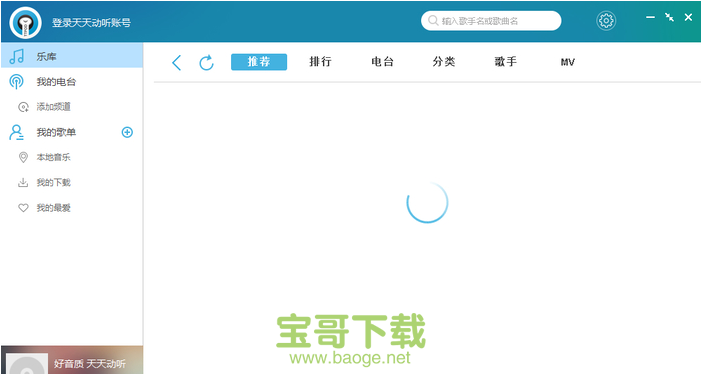Click 好音质 天天动听 now-playing text

pyautogui.click(x=90, y=364)
